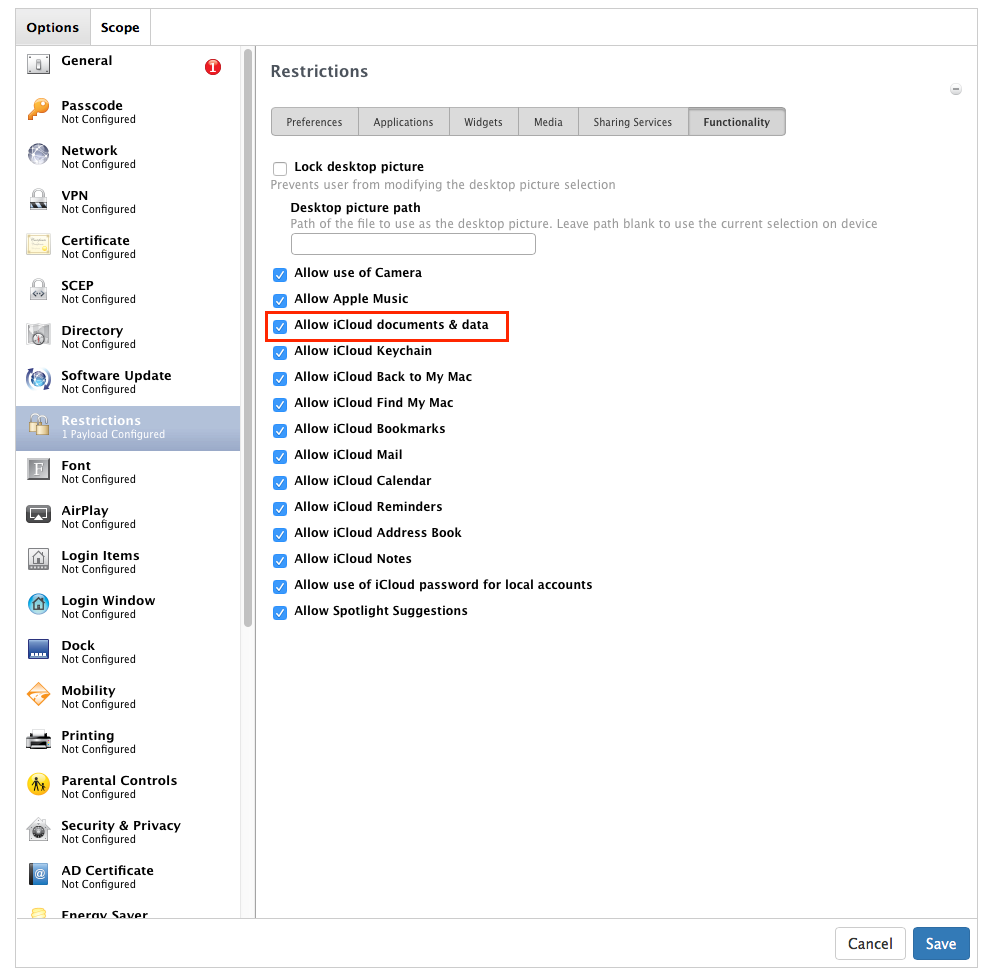Open the Parental Controls icon
Screen dimensions: 986x978
[x=38, y=785]
